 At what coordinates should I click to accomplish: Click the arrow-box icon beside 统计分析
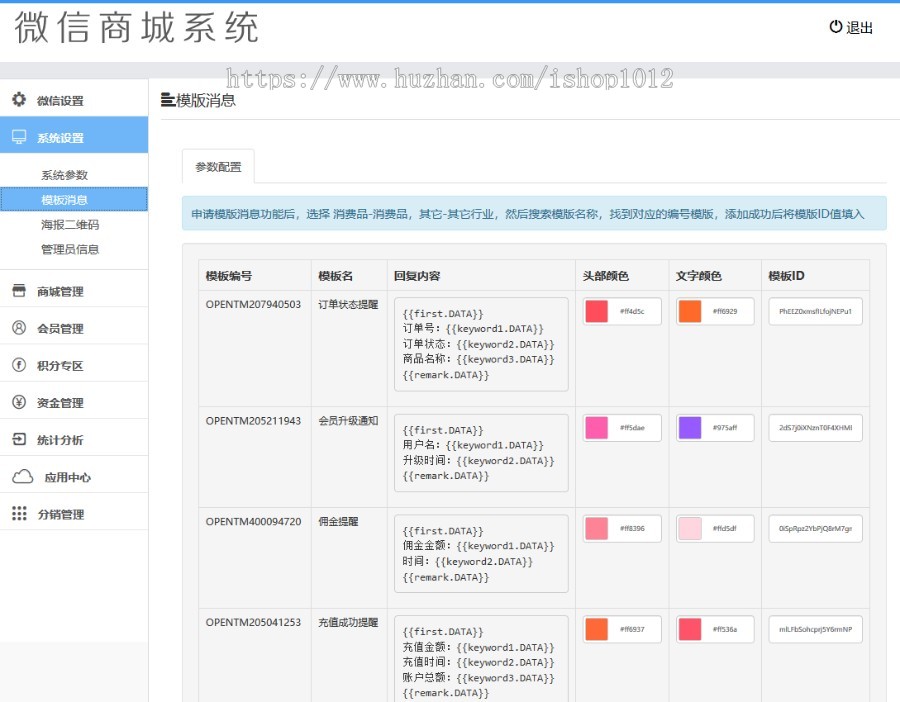[x=19, y=439]
